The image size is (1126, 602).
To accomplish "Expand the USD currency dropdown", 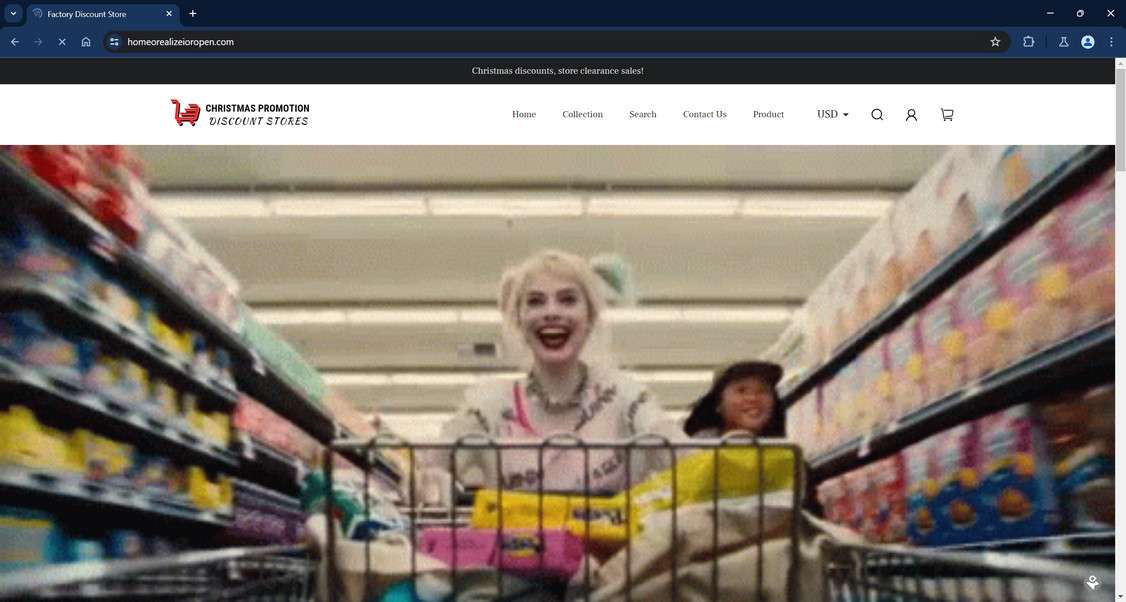I will click(832, 114).
